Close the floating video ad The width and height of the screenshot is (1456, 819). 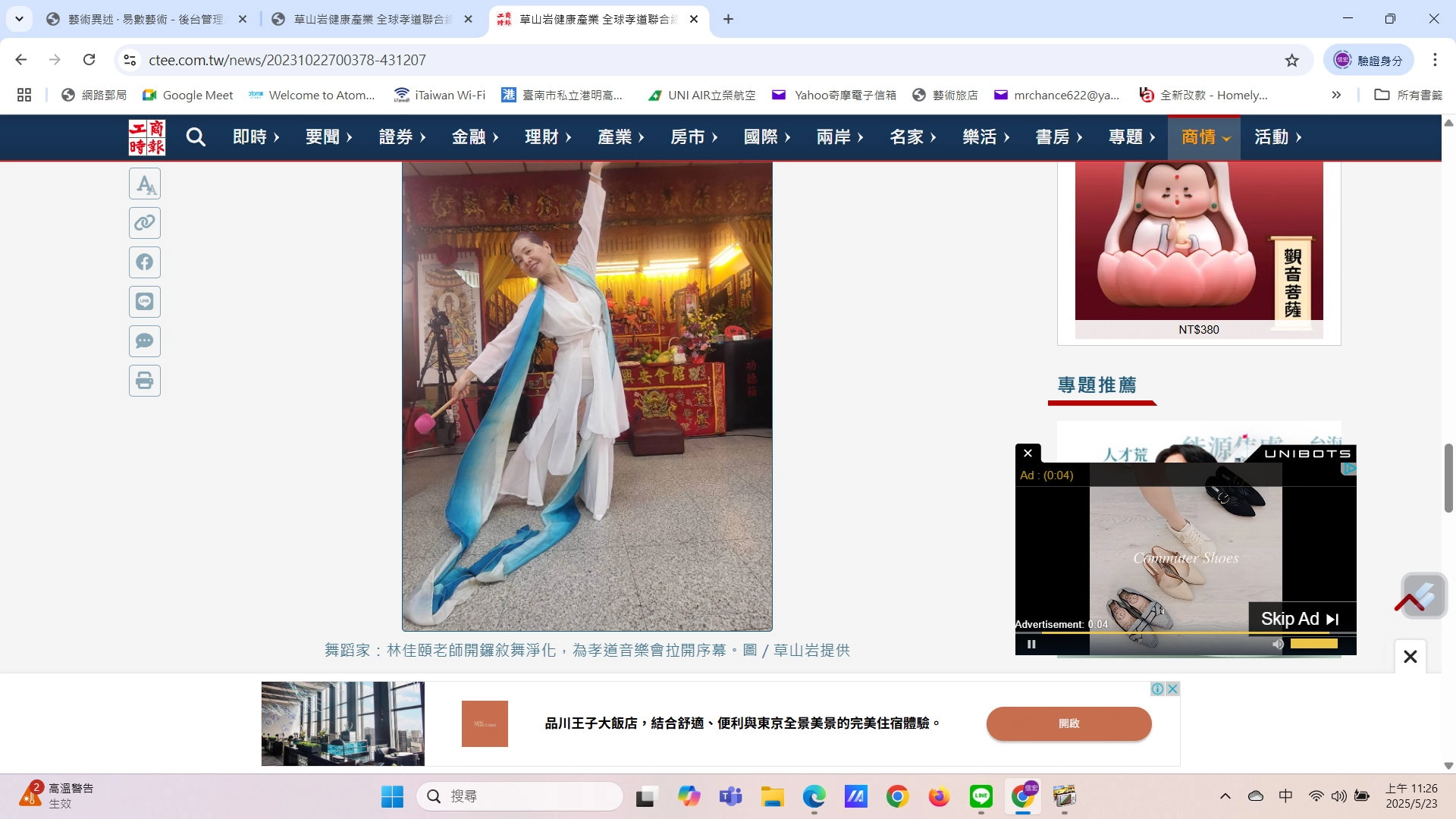pos(1028,453)
